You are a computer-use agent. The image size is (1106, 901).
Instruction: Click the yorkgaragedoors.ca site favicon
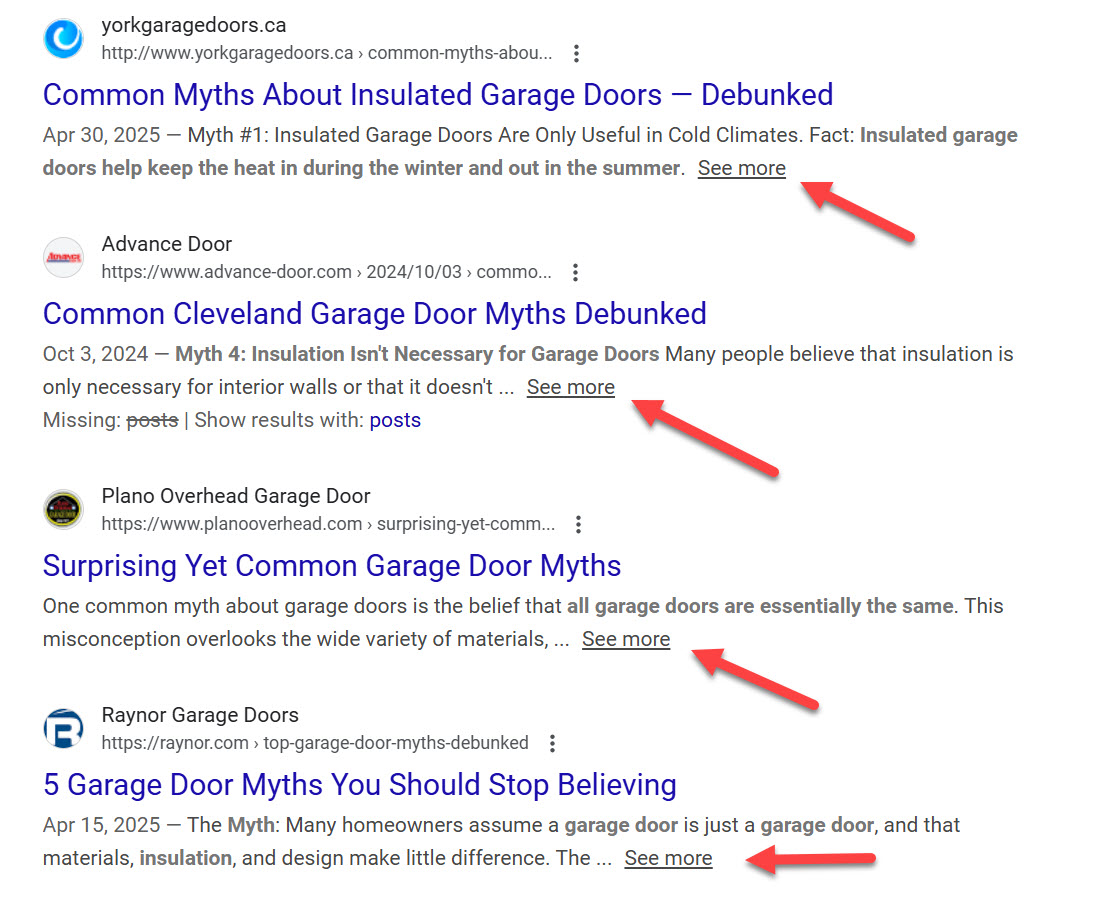[63, 38]
